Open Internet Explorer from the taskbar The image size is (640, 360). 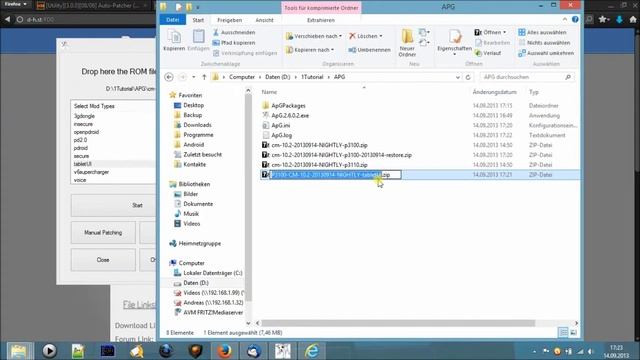click(x=311, y=351)
